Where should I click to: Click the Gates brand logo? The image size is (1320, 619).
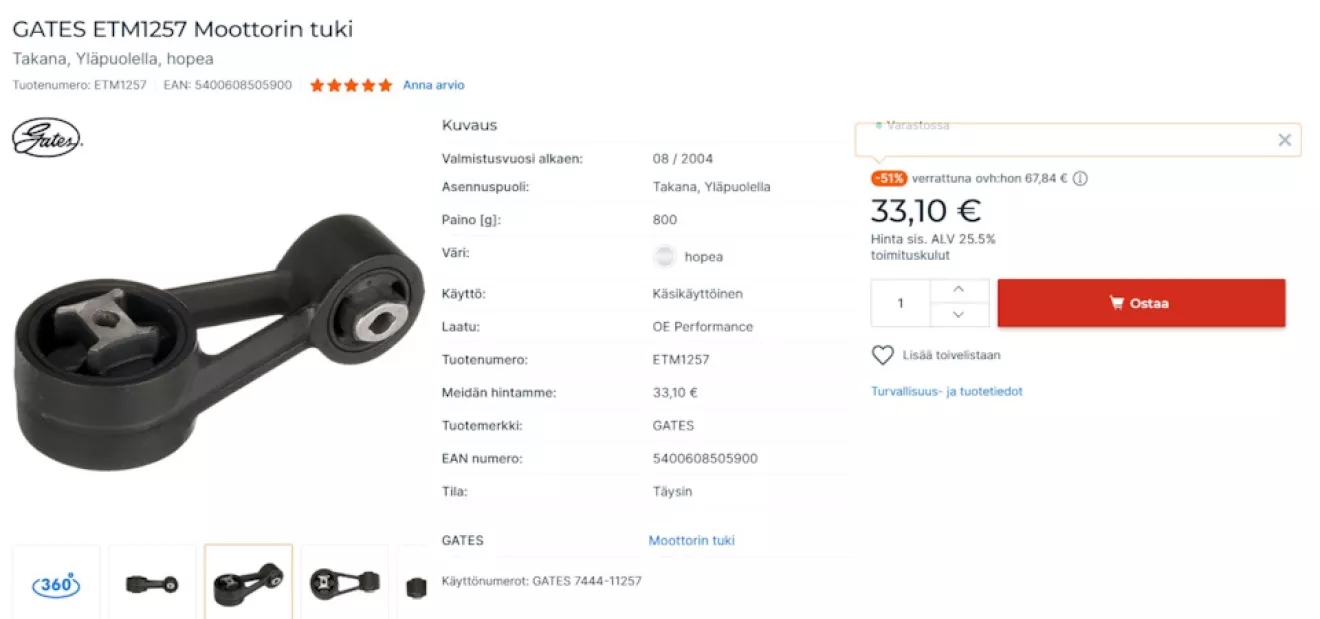[47, 138]
